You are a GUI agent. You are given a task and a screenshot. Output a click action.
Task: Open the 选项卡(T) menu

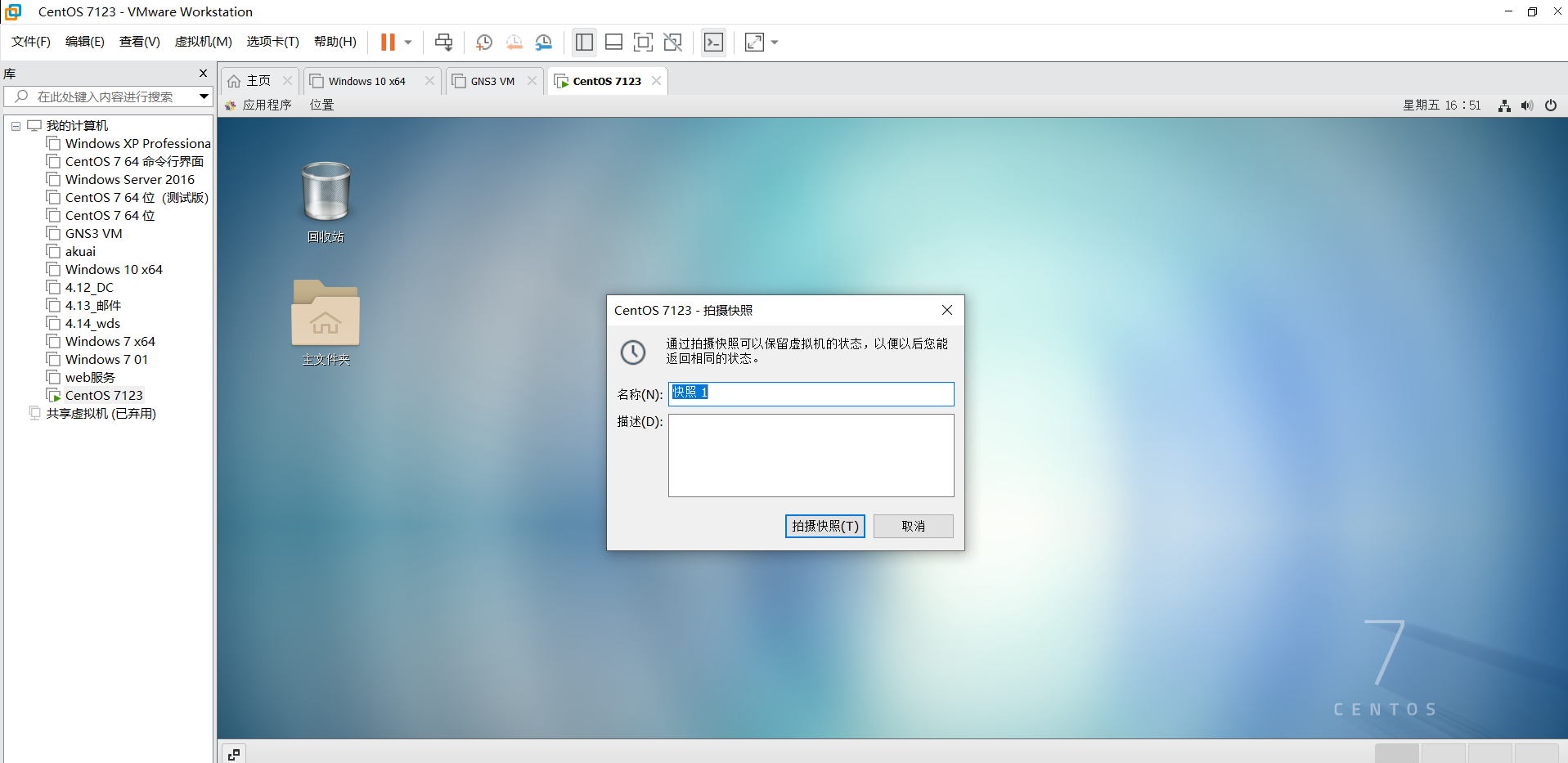click(273, 42)
